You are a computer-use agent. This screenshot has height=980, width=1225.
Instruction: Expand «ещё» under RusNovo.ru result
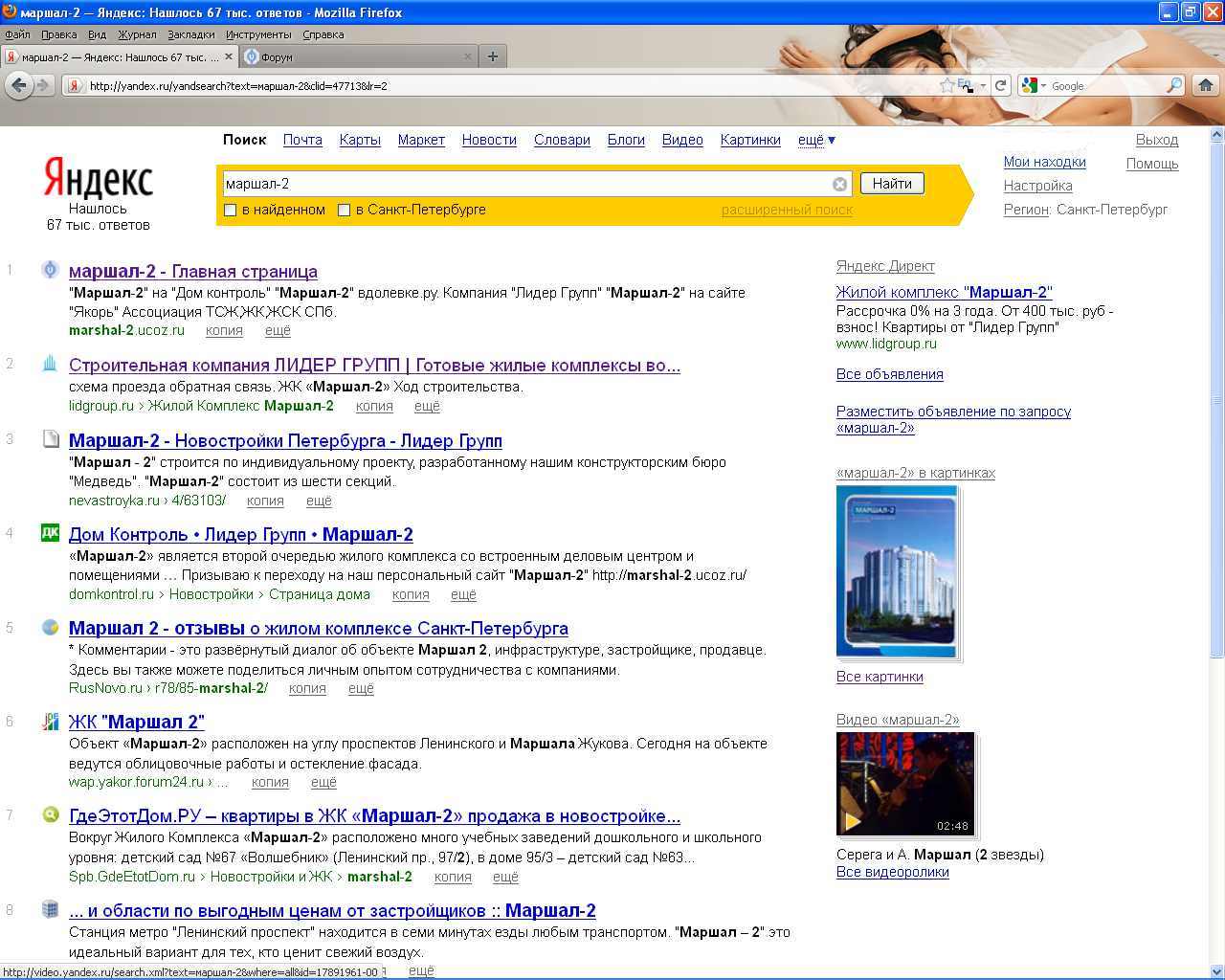click(x=361, y=688)
